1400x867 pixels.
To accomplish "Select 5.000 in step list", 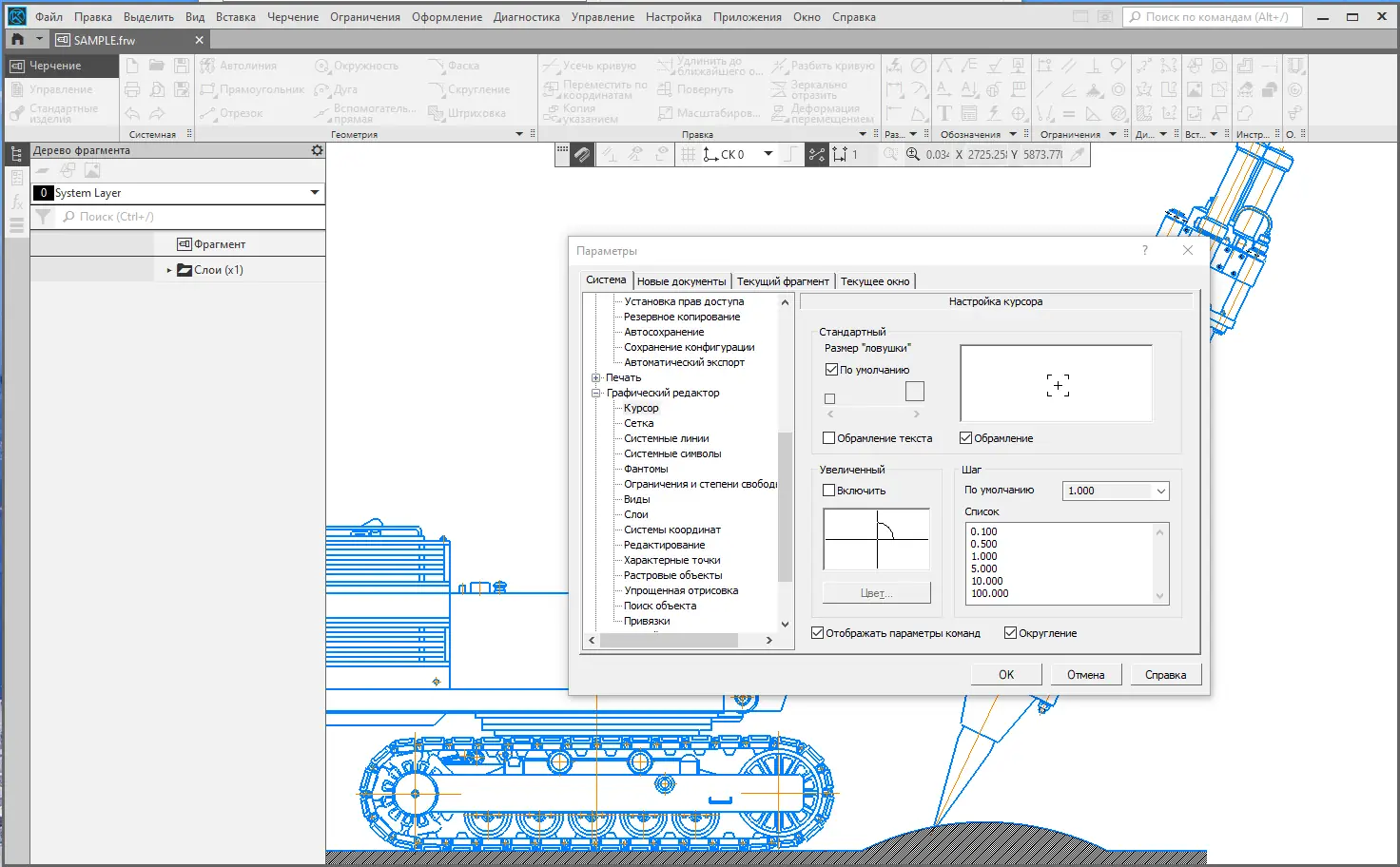I will click(x=984, y=568).
